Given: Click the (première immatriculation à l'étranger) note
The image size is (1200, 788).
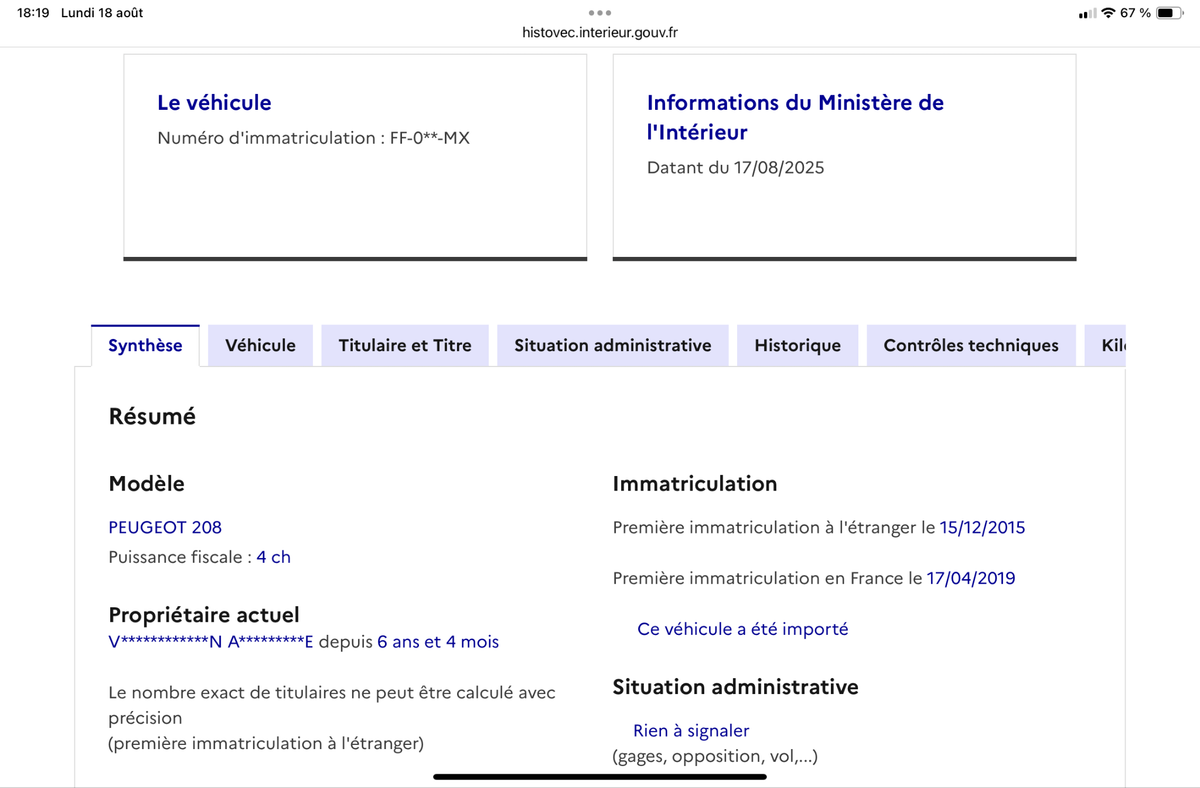Looking at the screenshot, I should coord(266,743).
